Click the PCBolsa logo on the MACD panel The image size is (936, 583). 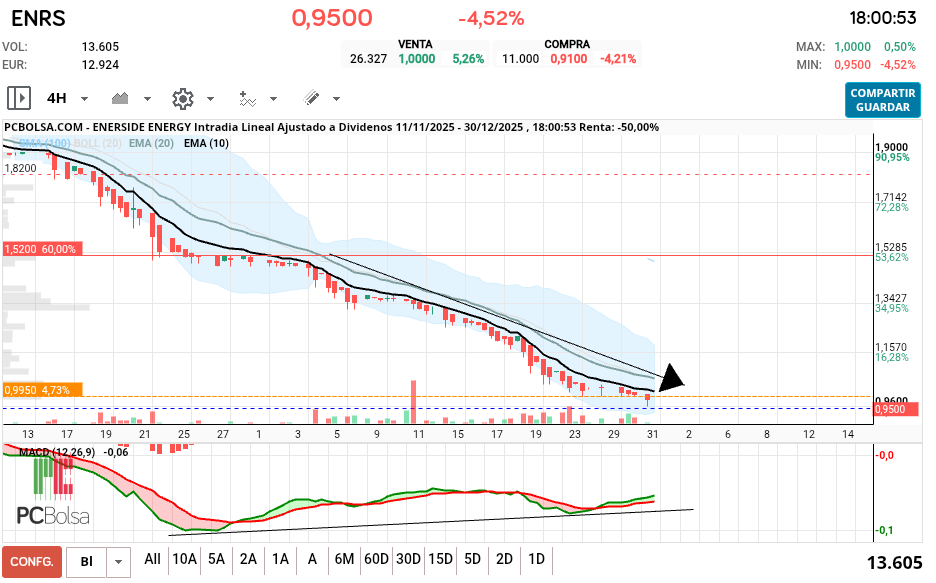55,515
